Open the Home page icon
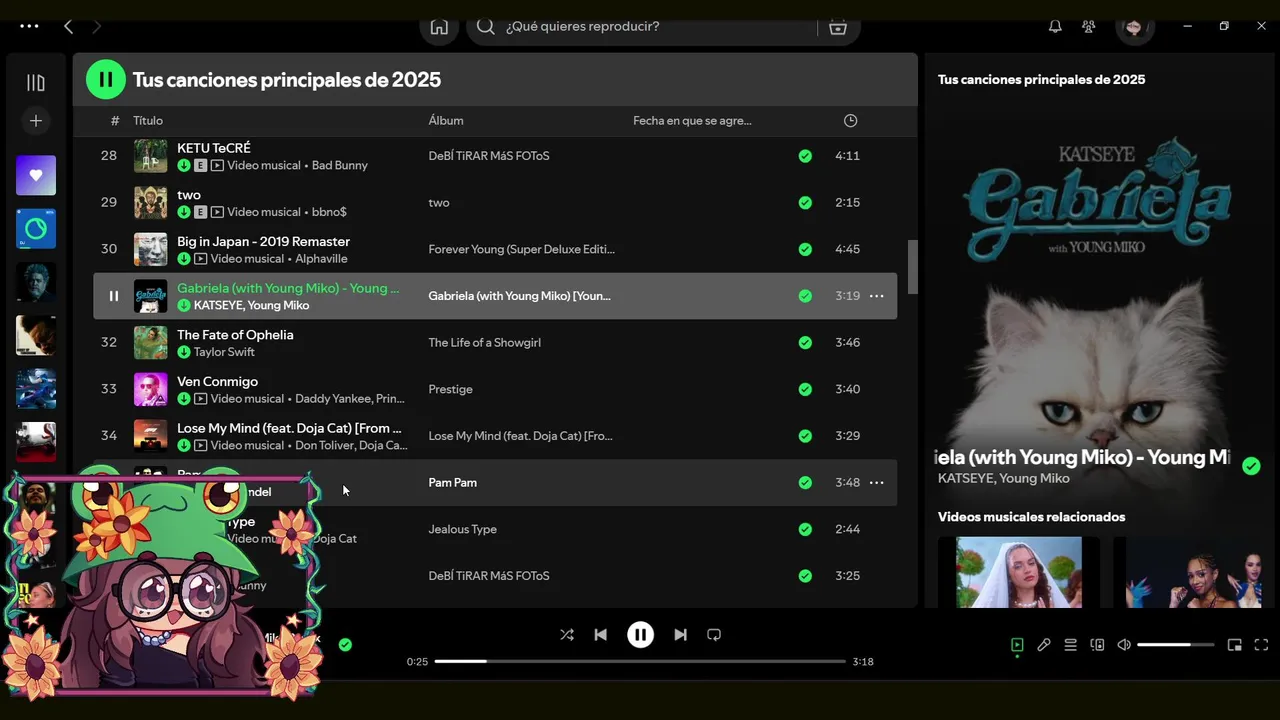This screenshot has height=720, width=1280. [x=439, y=27]
